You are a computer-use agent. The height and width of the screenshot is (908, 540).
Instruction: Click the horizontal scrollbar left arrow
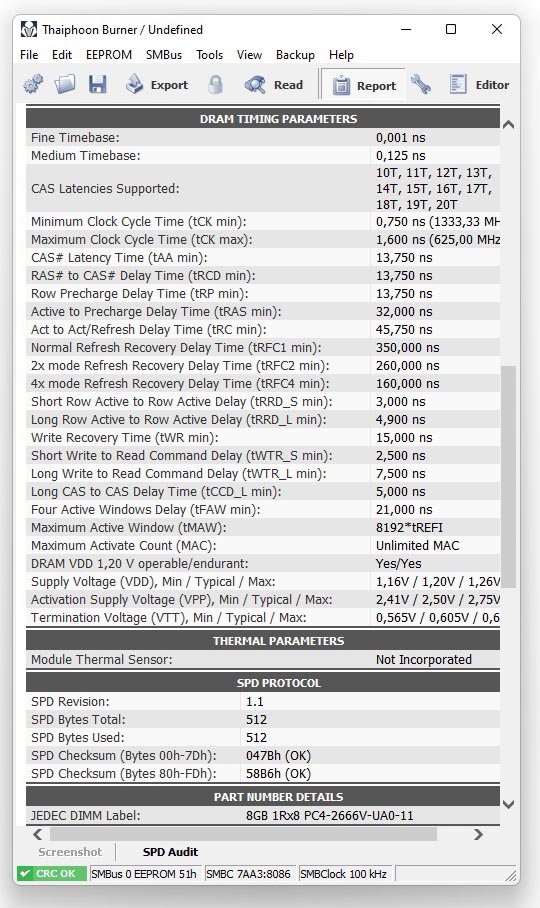point(38,834)
